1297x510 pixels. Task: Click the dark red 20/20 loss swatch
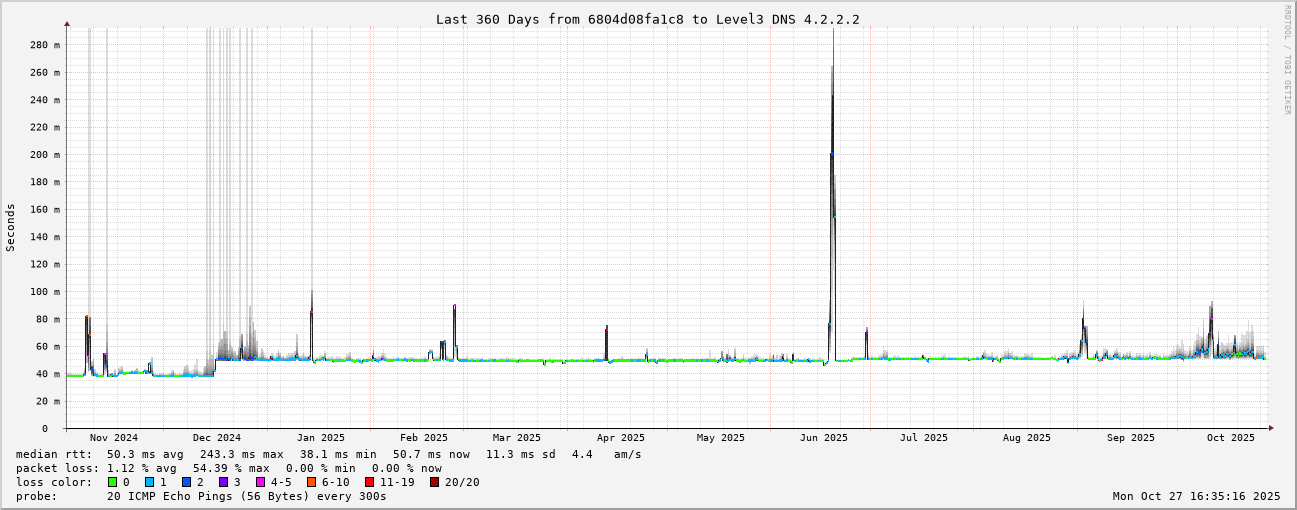(435, 482)
